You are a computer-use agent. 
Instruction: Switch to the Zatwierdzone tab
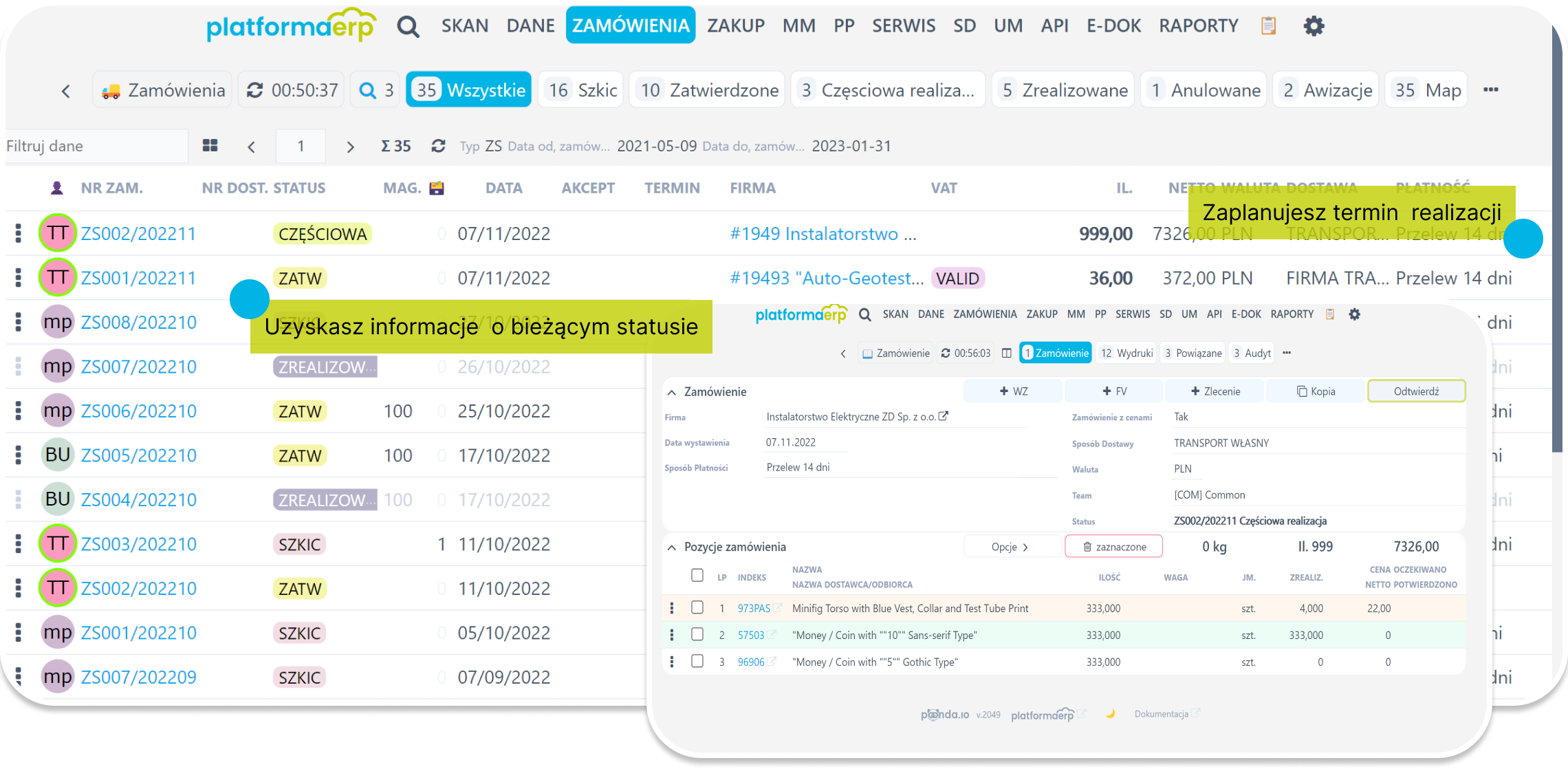click(708, 90)
